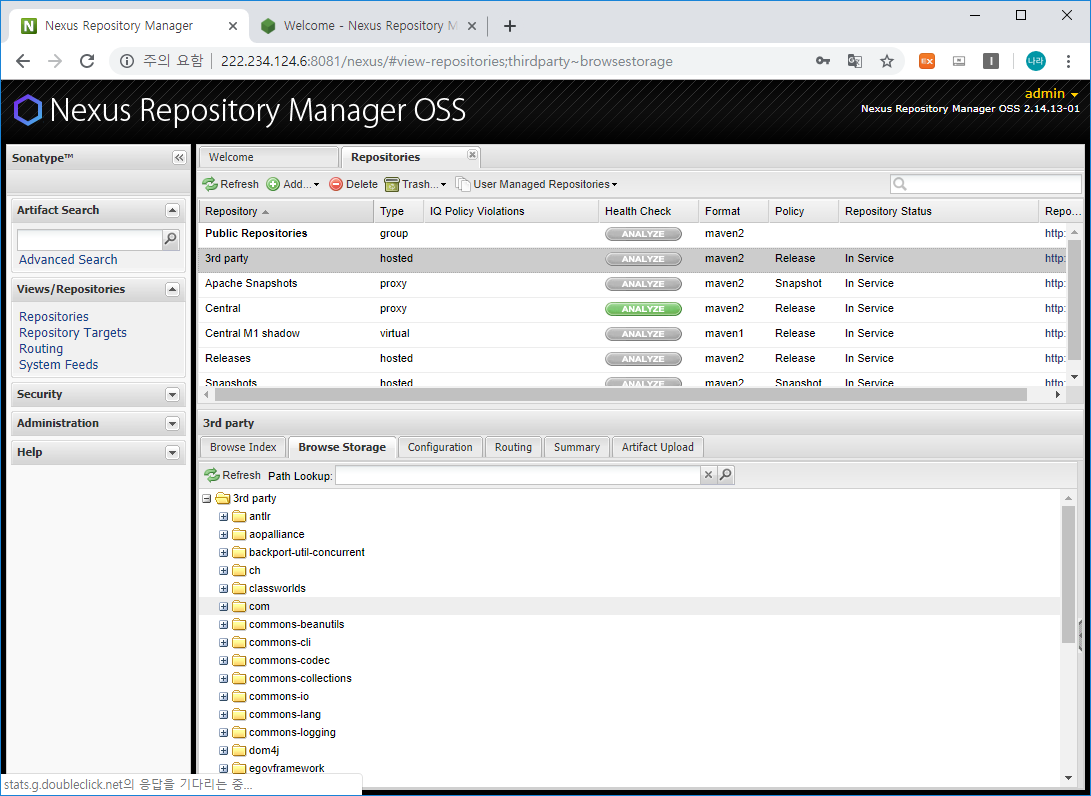
Task: Expand the Help panel
Action: 173,453
